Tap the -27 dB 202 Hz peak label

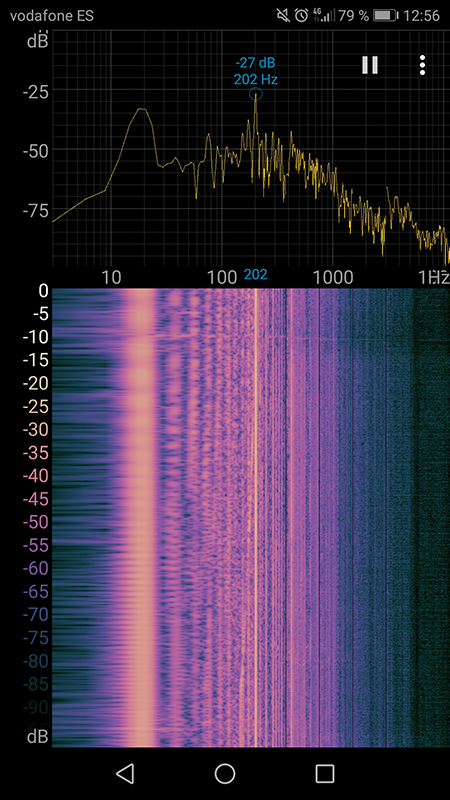coord(256,71)
